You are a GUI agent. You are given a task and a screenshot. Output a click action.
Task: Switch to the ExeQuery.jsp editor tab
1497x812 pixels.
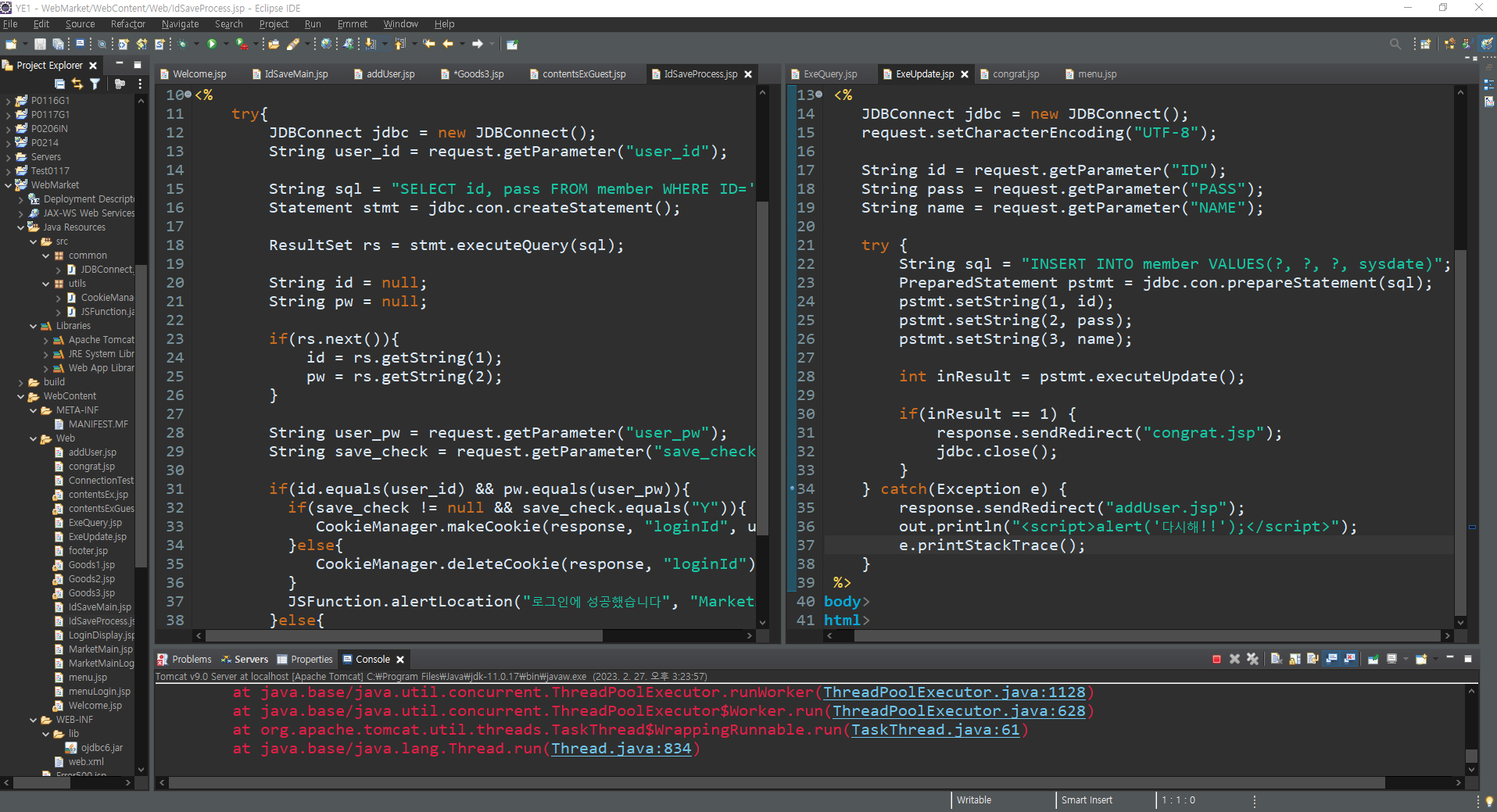[824, 74]
